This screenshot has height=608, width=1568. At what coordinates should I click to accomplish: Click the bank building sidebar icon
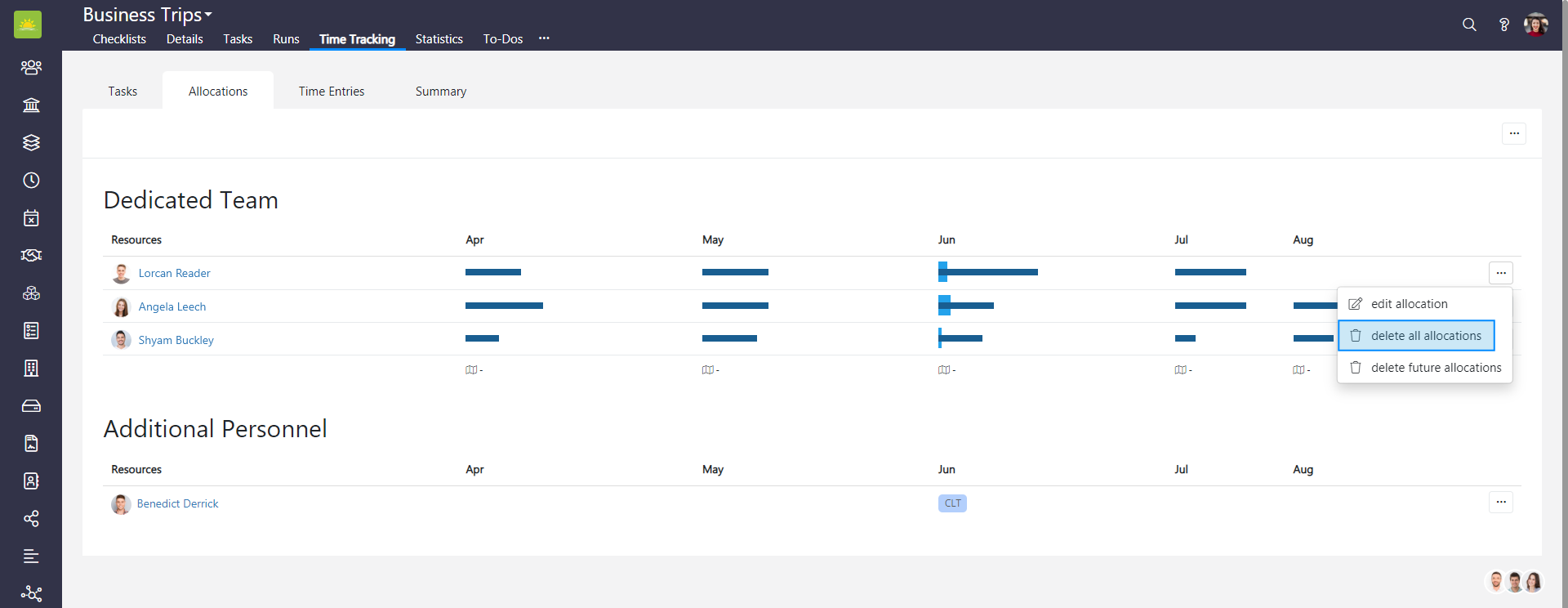tap(31, 105)
